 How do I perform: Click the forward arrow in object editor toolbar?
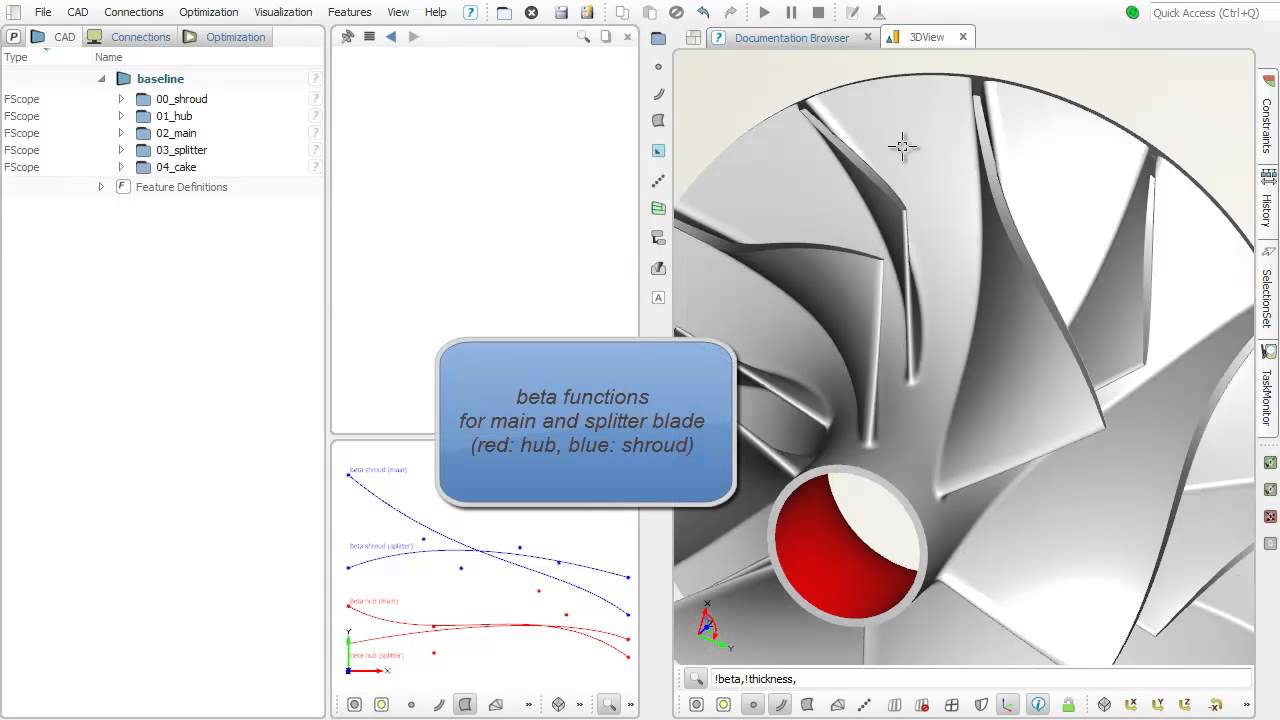[414, 36]
